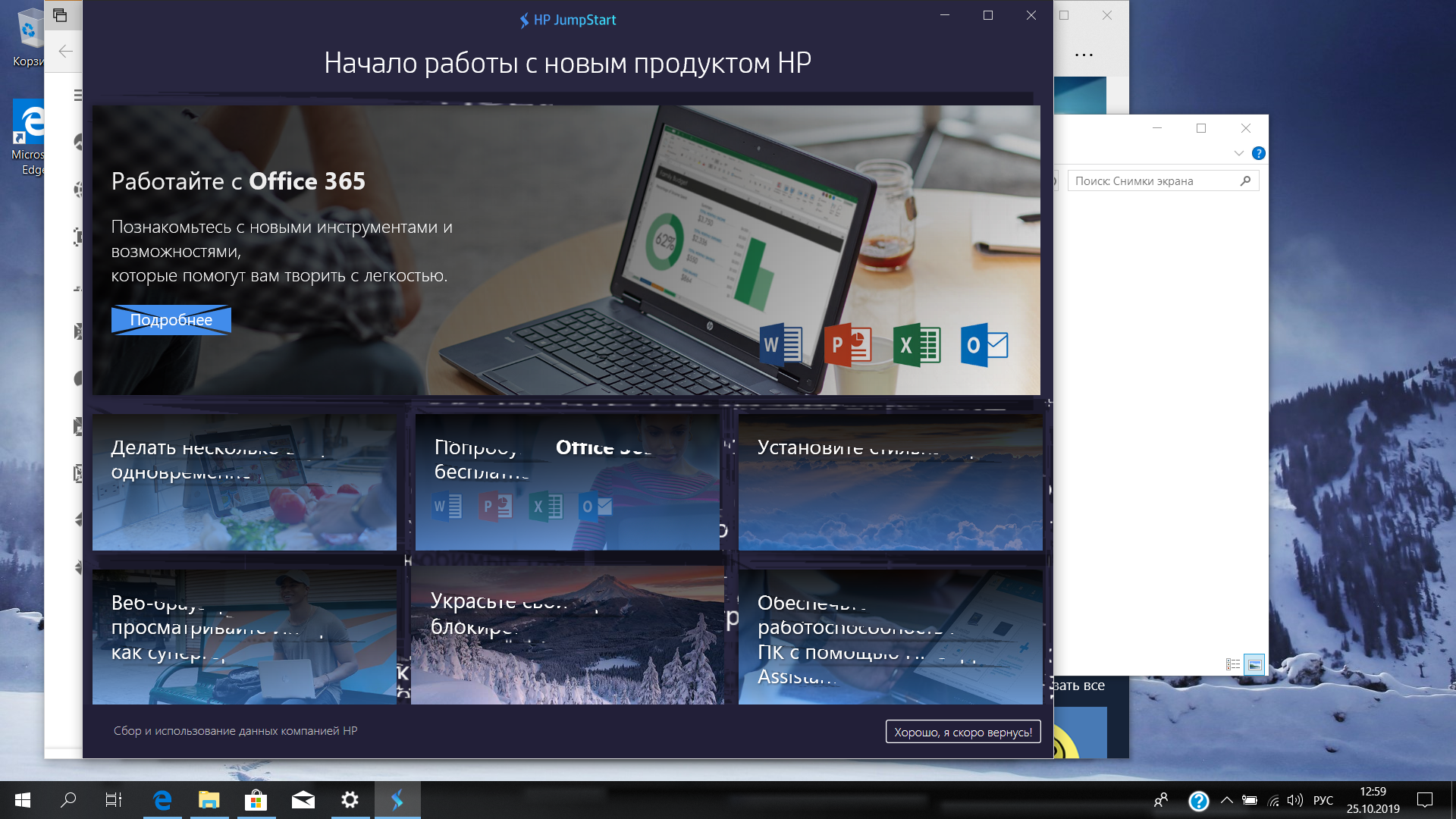Click the Word icon in the Office 365 banner
The image size is (1456, 819).
(x=781, y=345)
